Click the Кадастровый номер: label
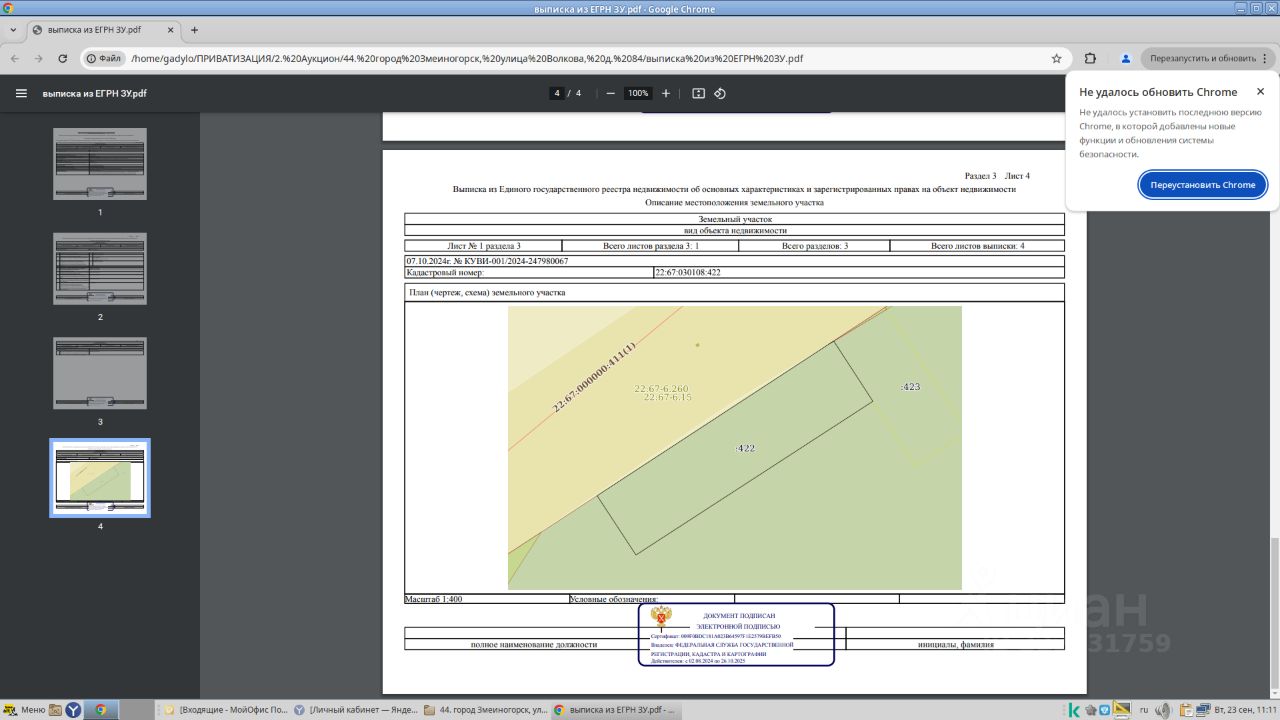 point(445,272)
